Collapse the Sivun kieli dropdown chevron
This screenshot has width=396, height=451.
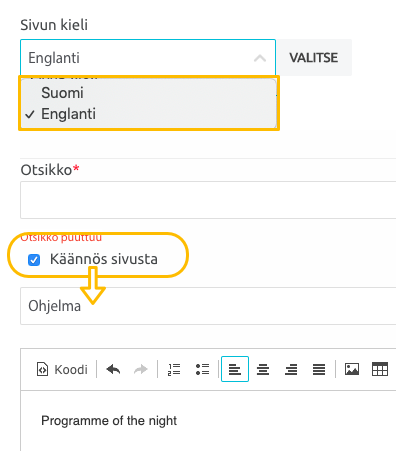pyautogui.click(x=260, y=58)
